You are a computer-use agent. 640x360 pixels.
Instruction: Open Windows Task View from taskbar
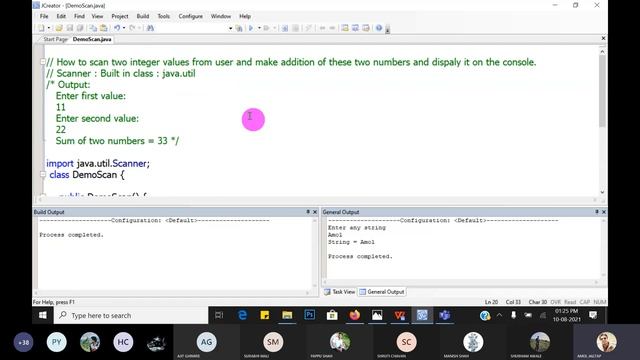(x=219, y=315)
